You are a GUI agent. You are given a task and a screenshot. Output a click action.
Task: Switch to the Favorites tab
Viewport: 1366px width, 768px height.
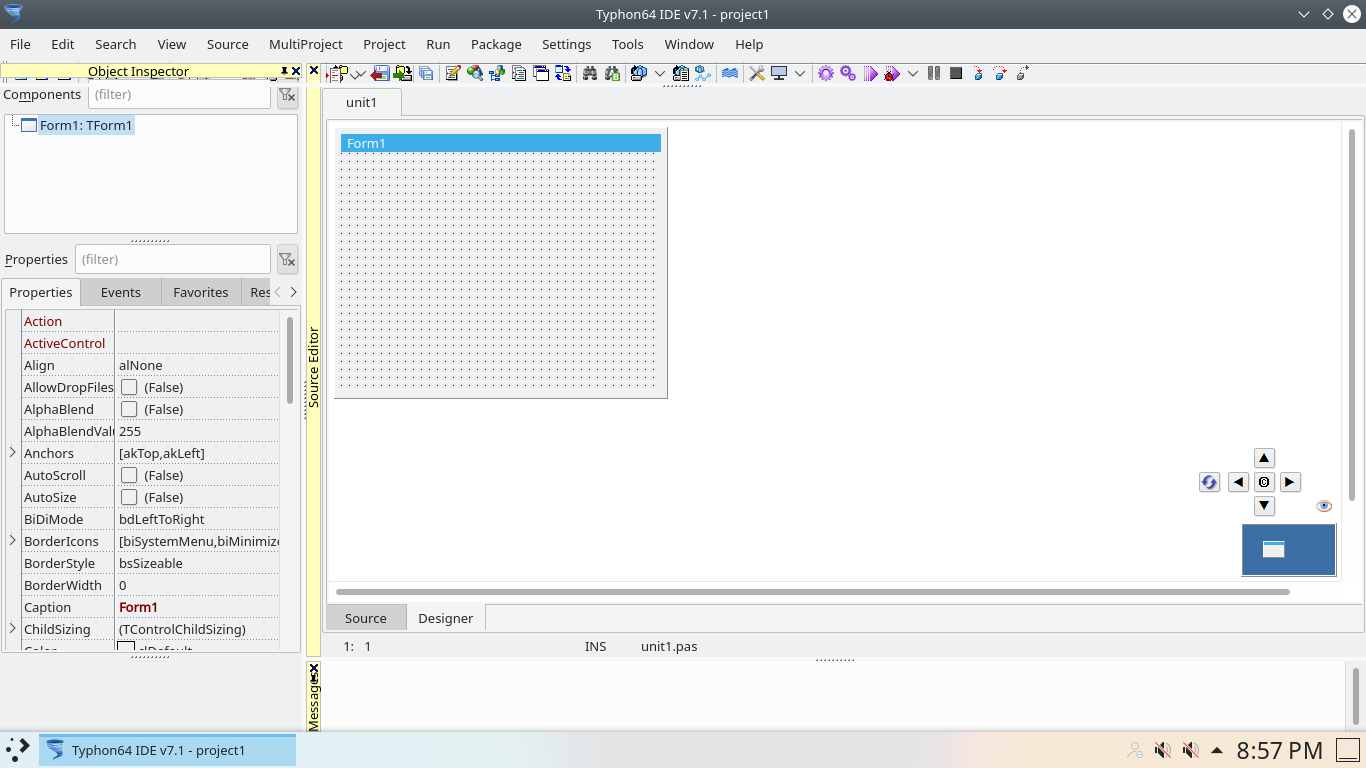(x=200, y=292)
